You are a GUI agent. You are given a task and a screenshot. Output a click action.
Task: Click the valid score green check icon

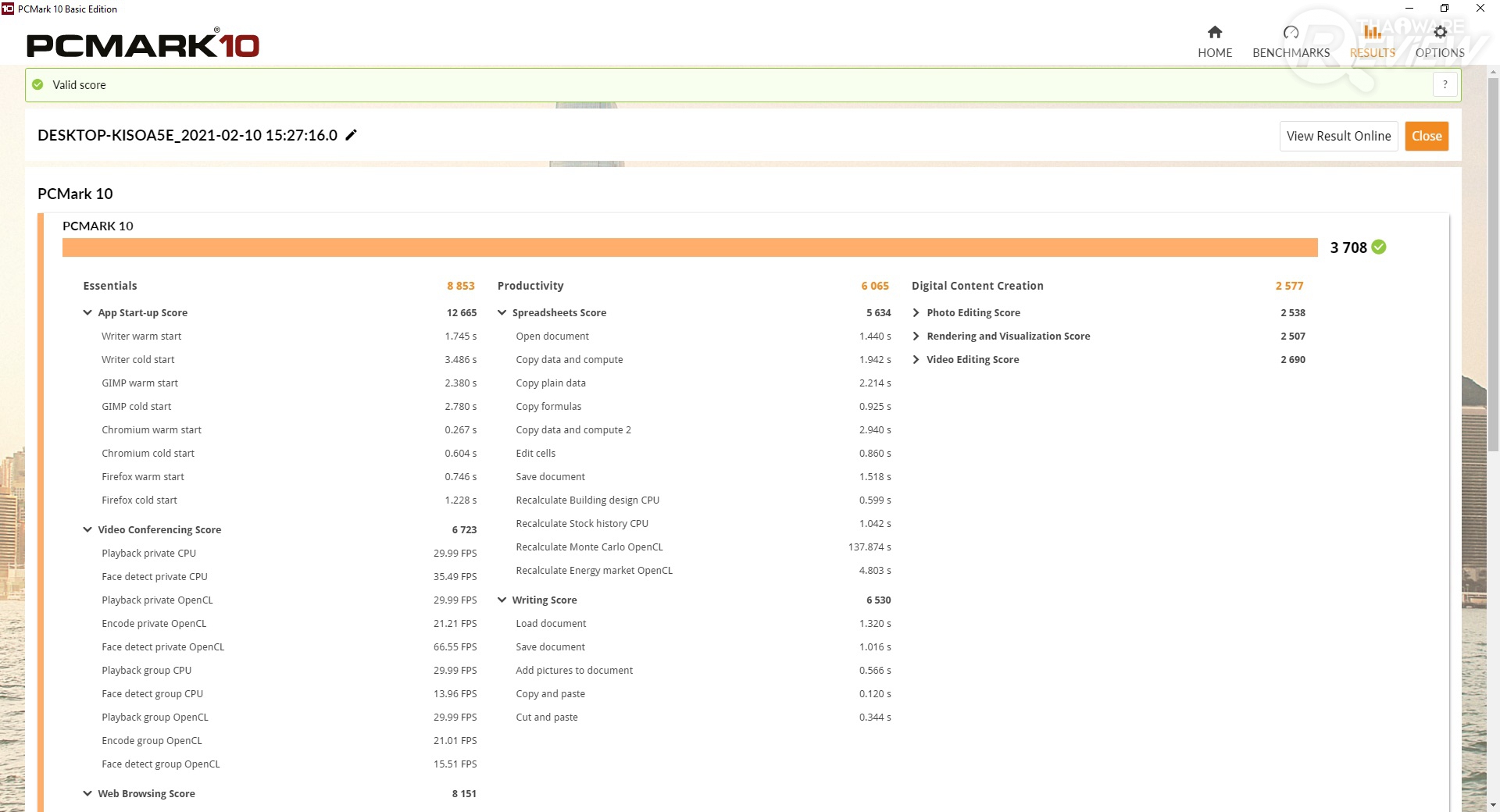coord(37,84)
